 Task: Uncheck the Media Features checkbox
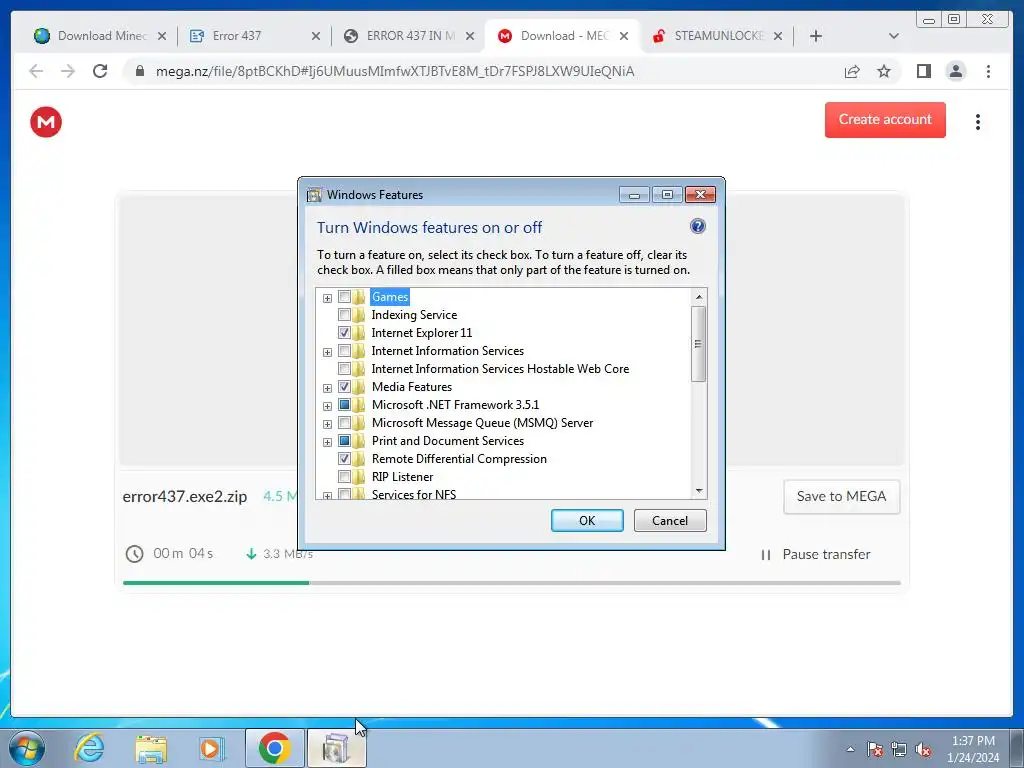(344, 387)
